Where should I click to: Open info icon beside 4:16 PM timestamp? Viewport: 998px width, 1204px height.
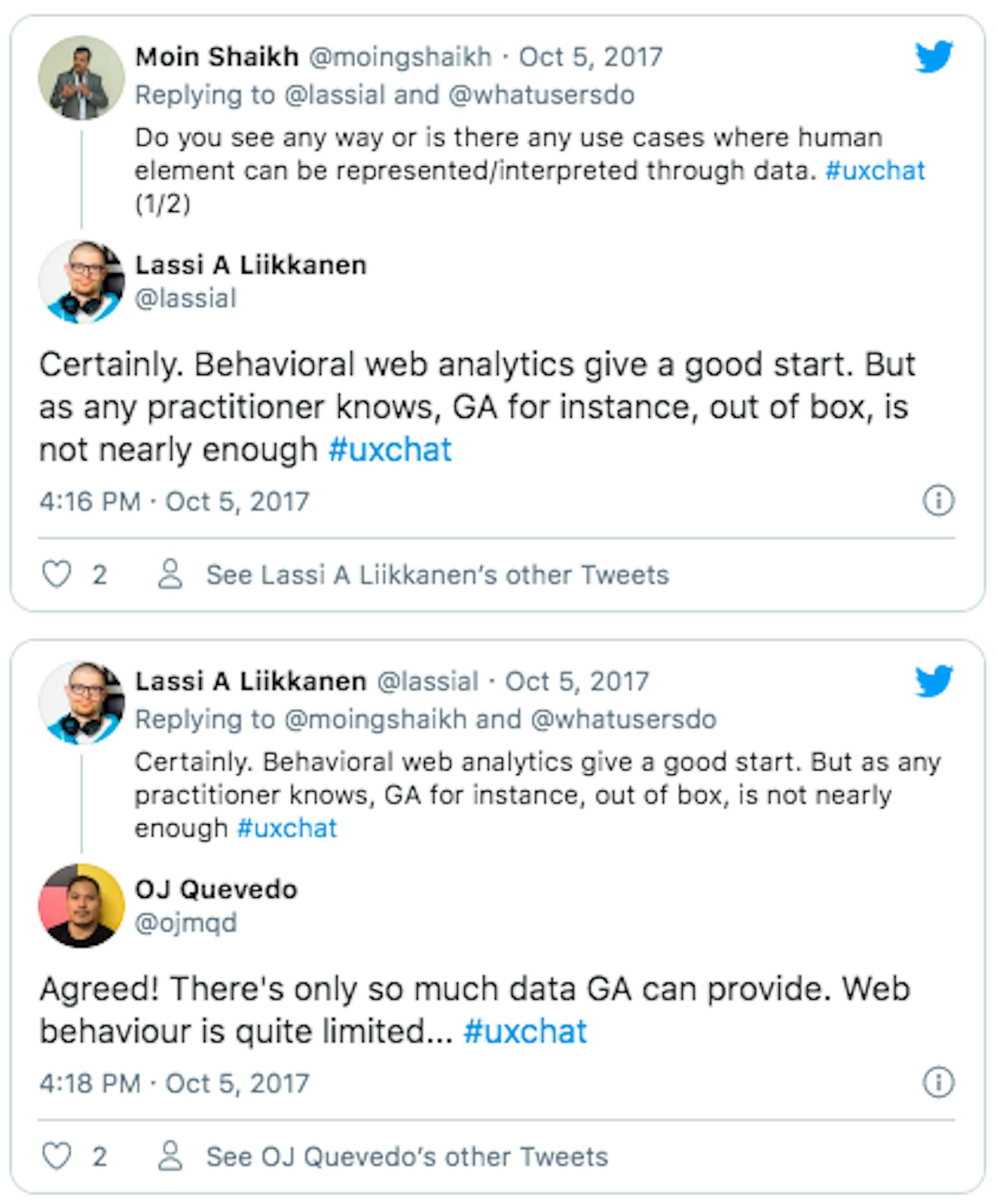pos(938,501)
